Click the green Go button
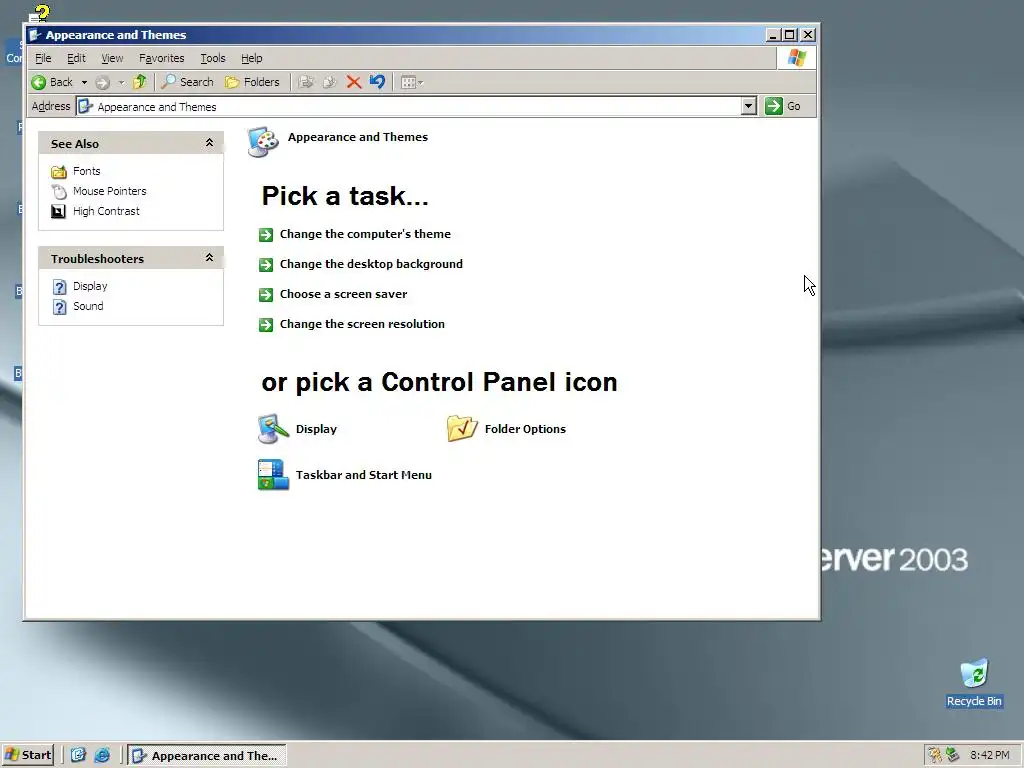Image resolution: width=1024 pixels, height=768 pixels. click(x=783, y=106)
